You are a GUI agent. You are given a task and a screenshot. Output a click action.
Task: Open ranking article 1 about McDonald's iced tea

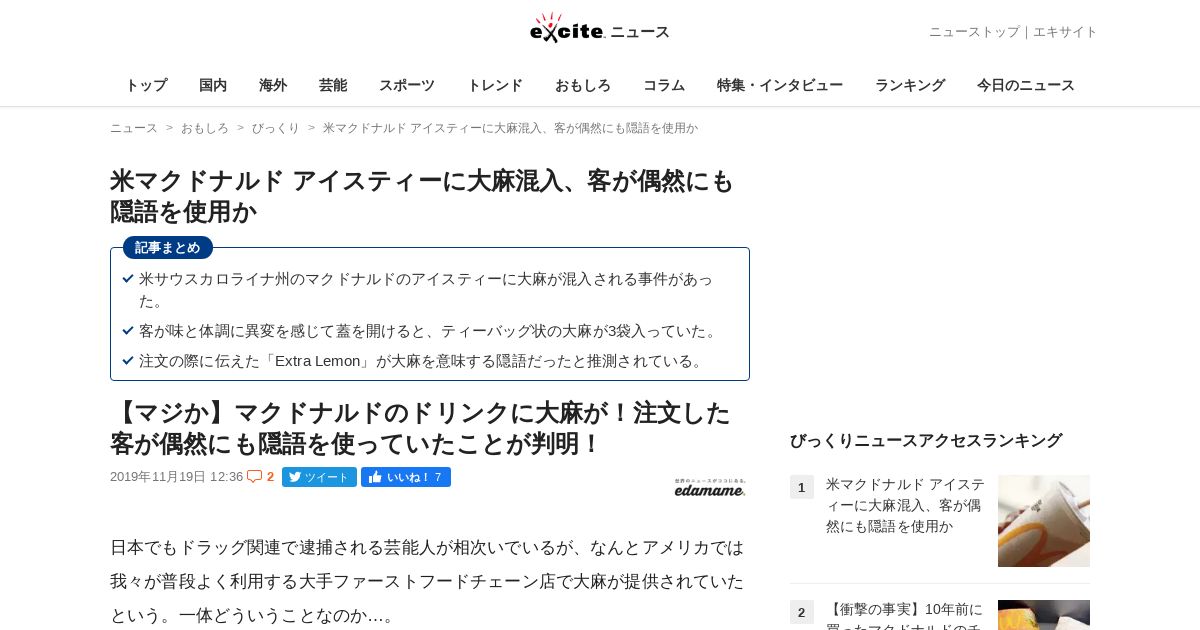(905, 505)
